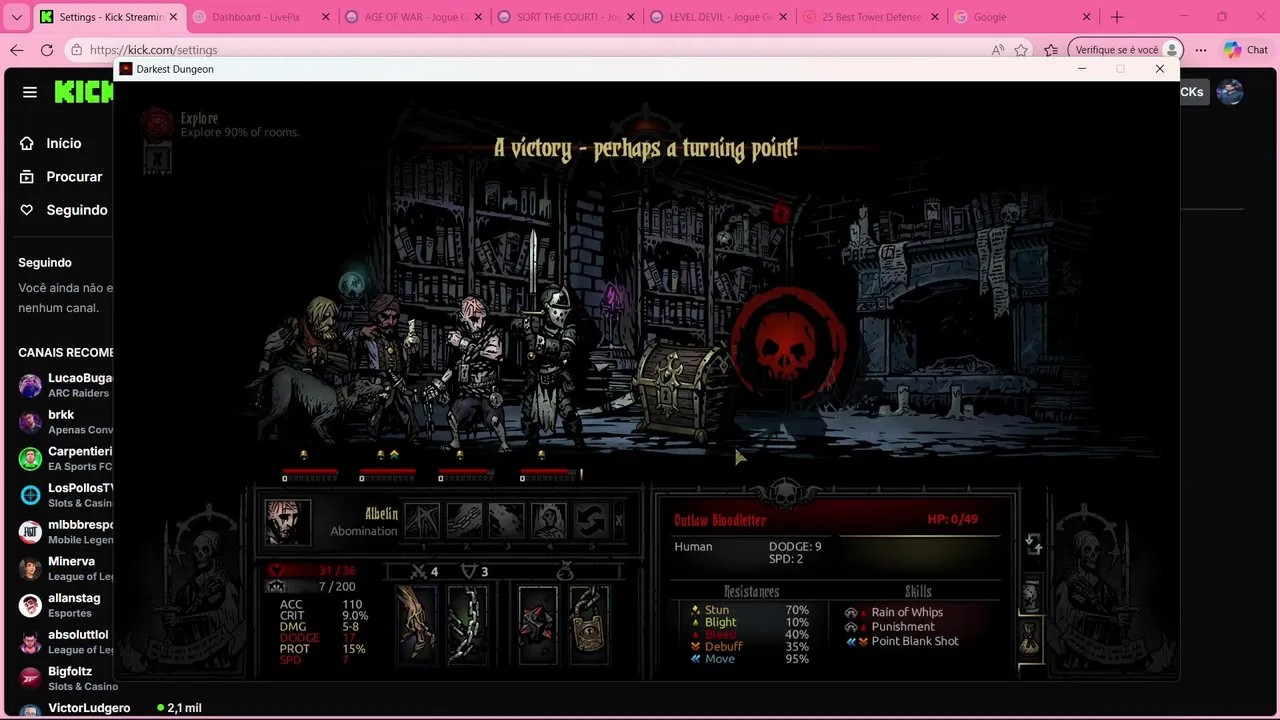Toggle the map/inventory swap arrow icon
1280x720 pixels.
(1033, 544)
